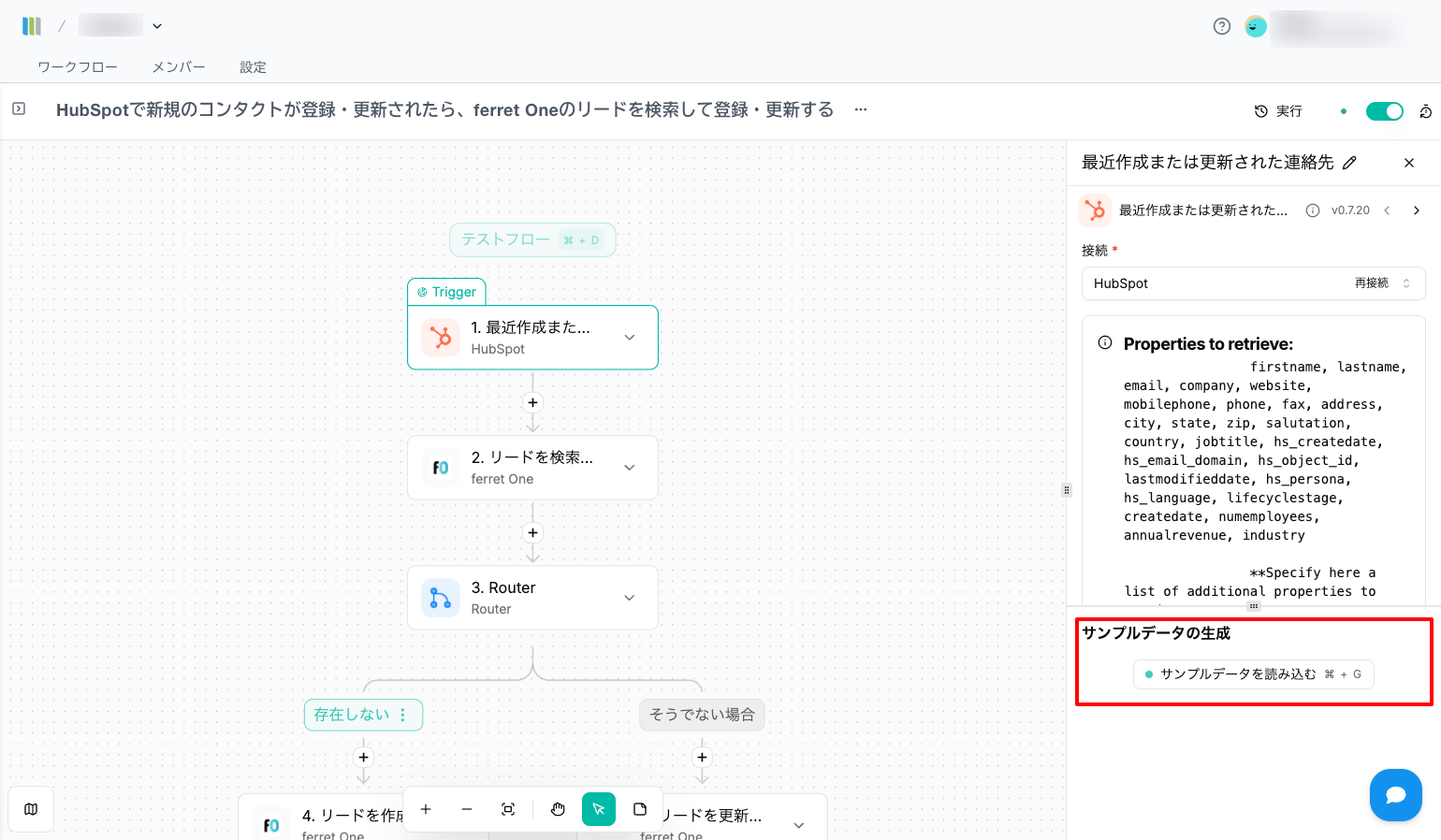
Task: Open the chat support bubble
Action: 1395,795
